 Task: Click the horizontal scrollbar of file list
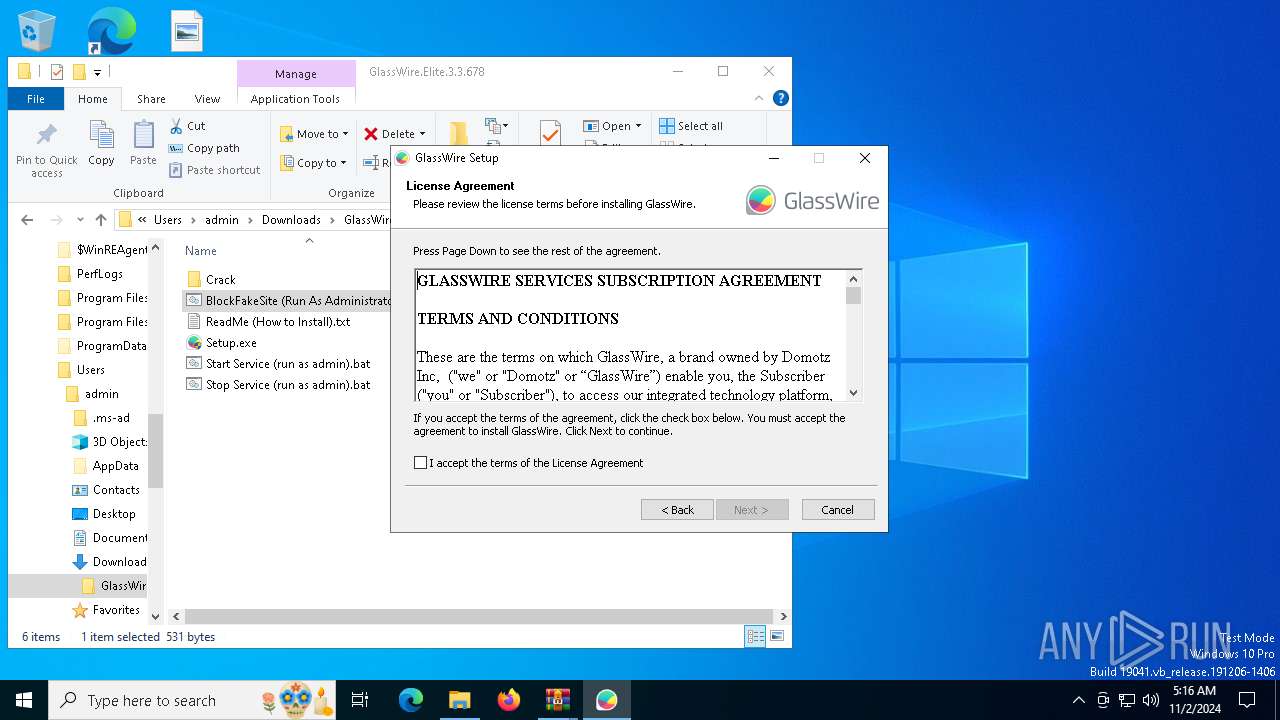(479, 617)
